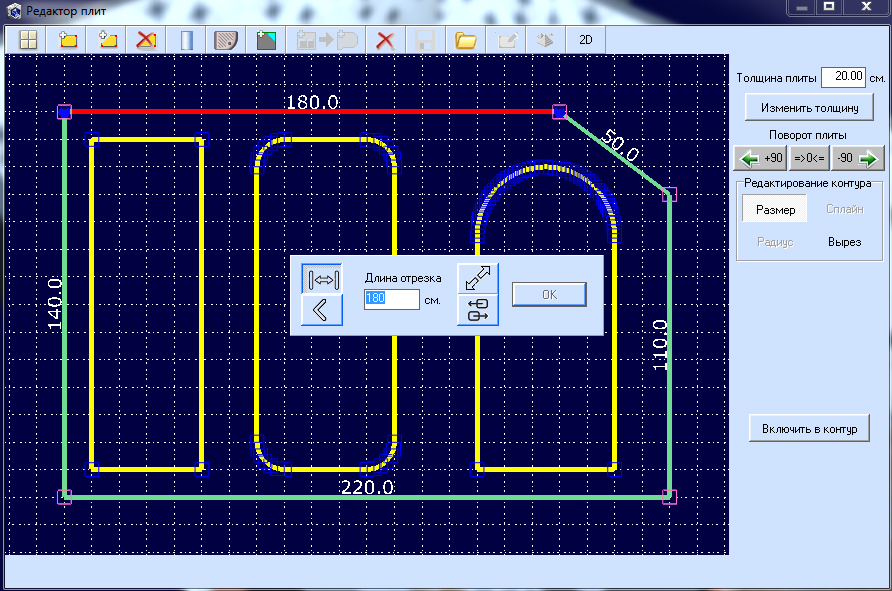
Task: Toggle the Размер contour editing mode
Action: (775, 210)
